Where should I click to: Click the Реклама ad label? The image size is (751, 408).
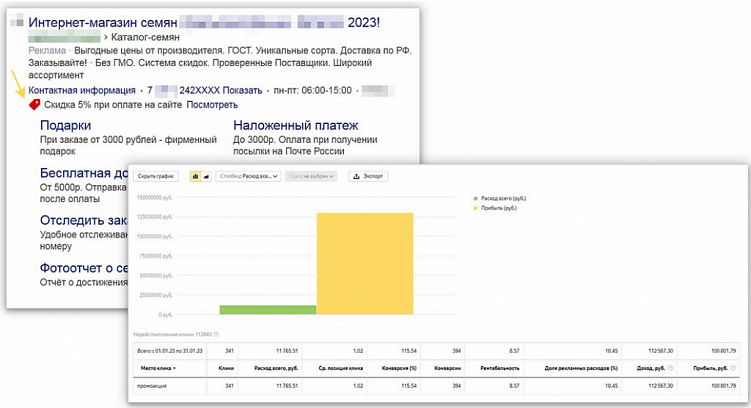[x=47, y=50]
